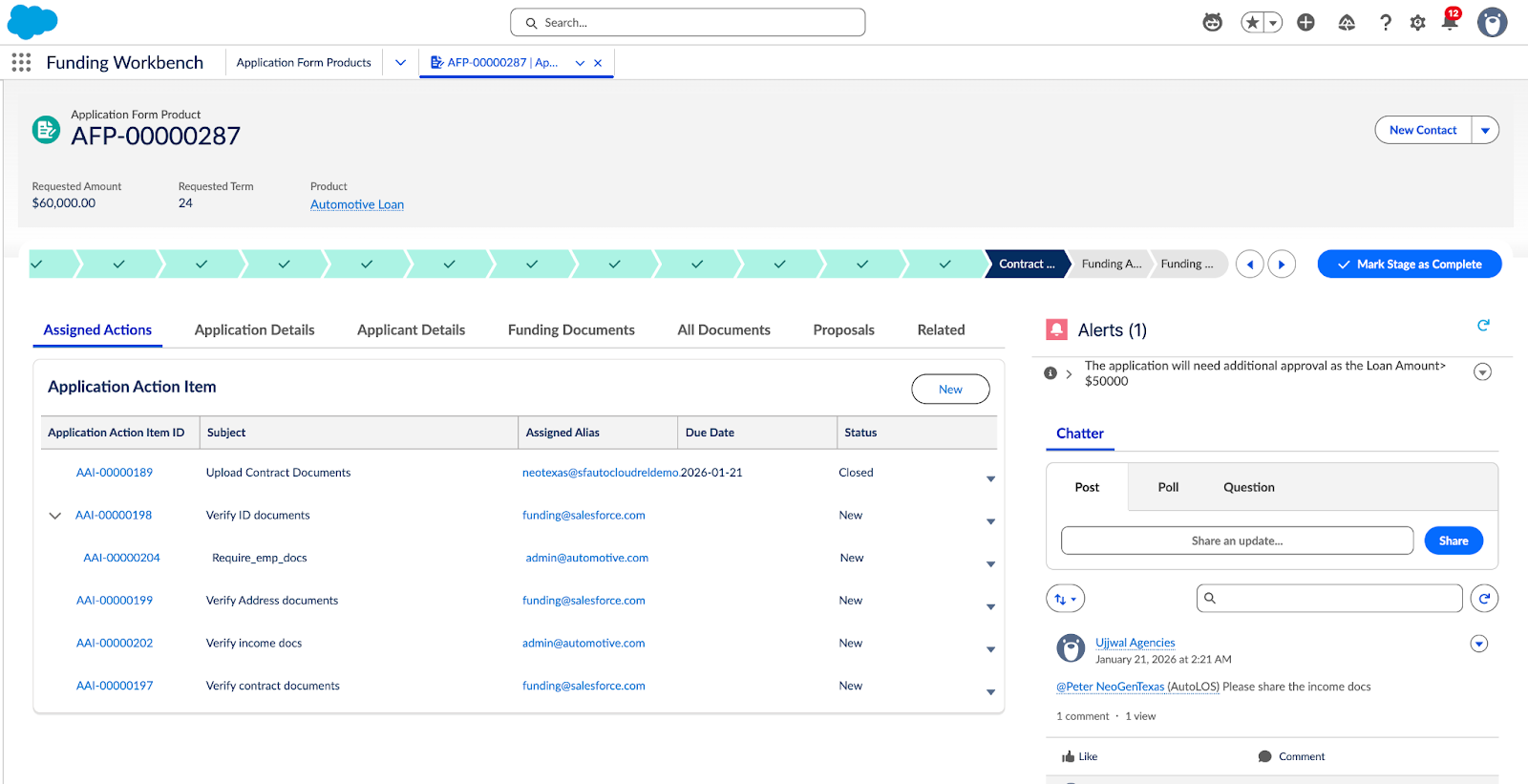1528x784 pixels.
Task: Open the Trailhead guidance mascot icon
Action: pyautogui.click(x=1212, y=22)
